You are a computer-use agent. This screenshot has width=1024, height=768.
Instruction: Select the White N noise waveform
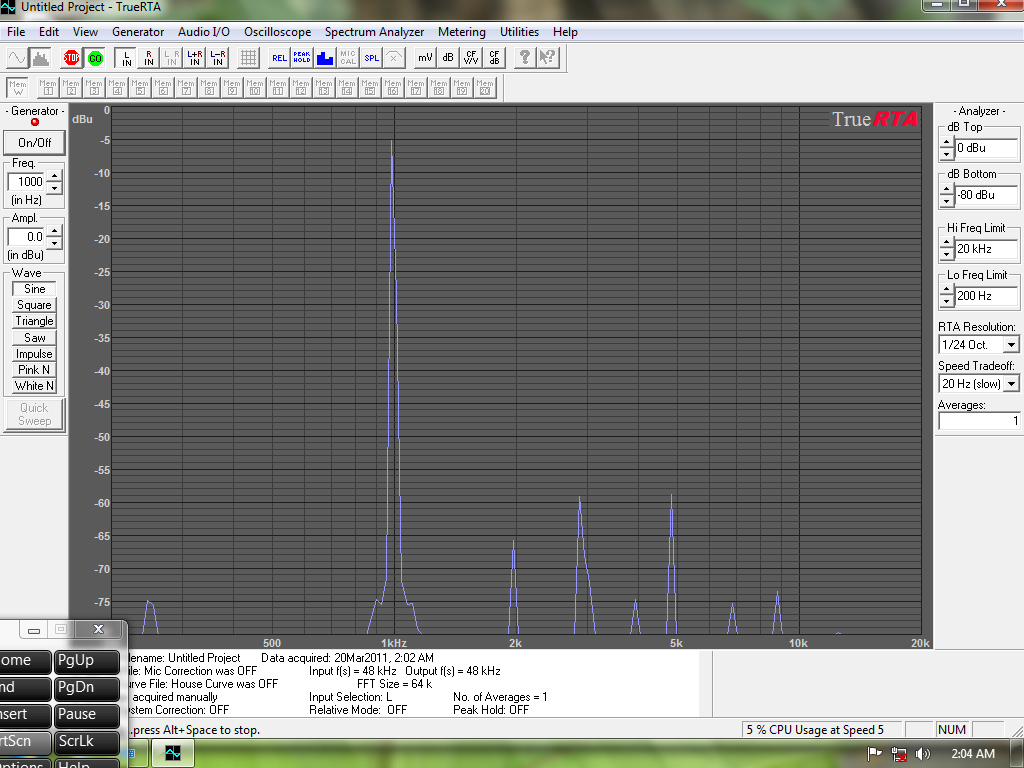[x=35, y=386]
